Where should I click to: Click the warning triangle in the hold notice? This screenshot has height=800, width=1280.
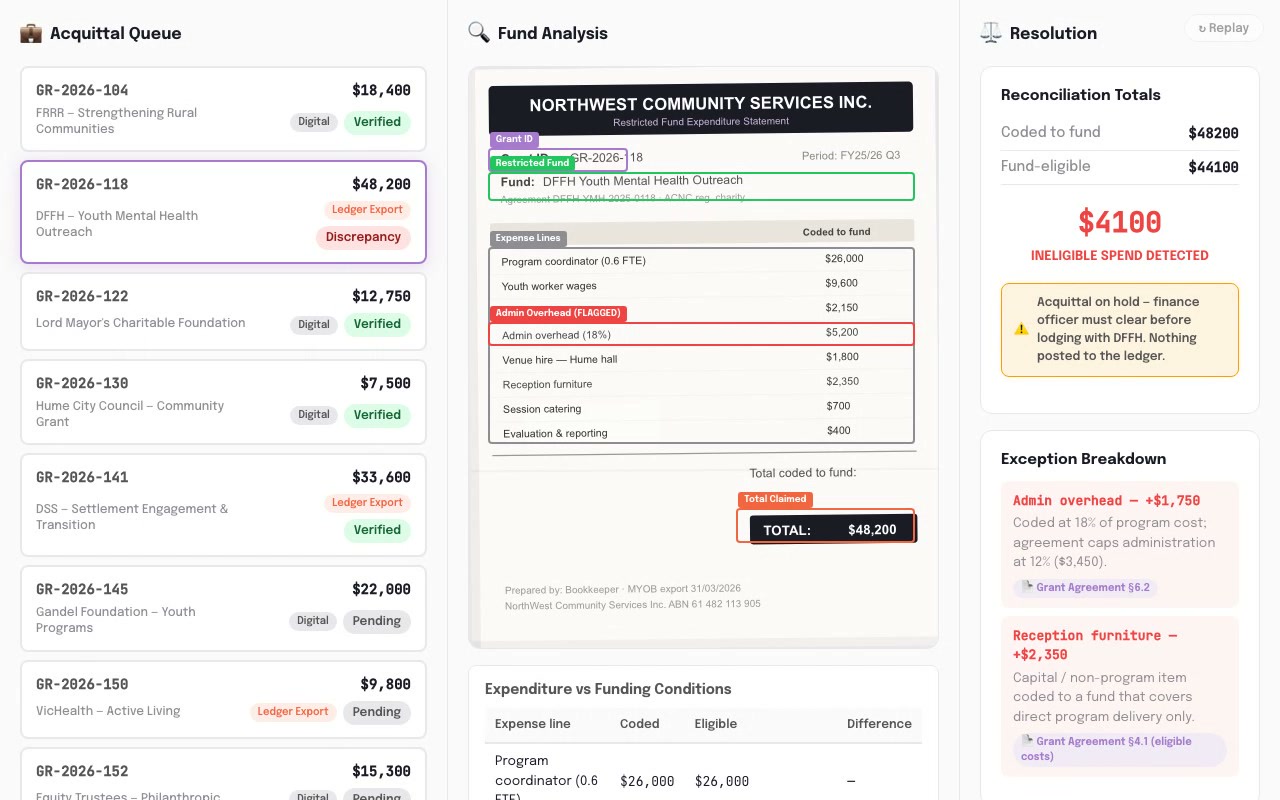click(1021, 329)
